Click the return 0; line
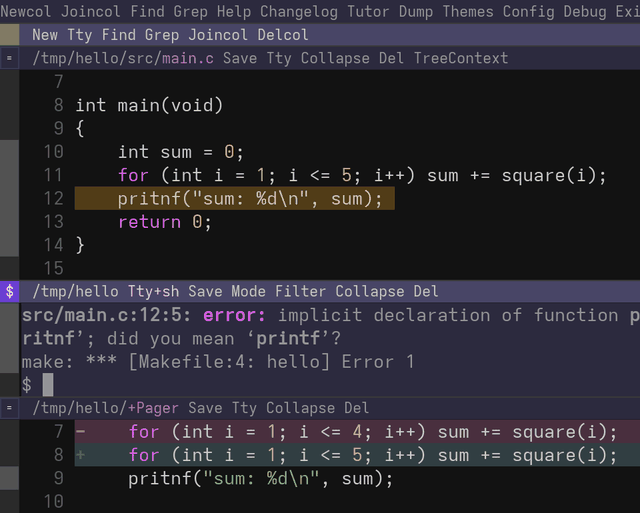640x513 pixels. point(165,222)
